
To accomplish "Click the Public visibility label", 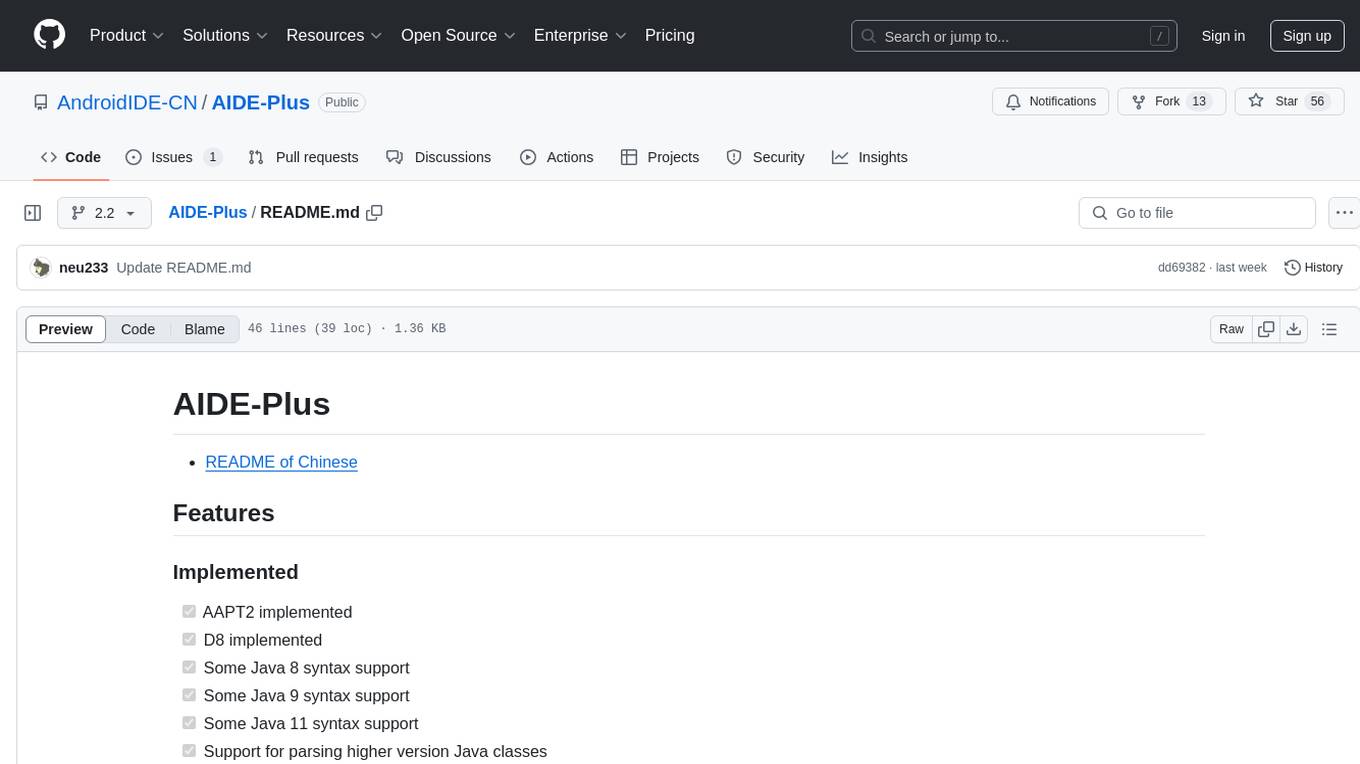I will [x=342, y=102].
